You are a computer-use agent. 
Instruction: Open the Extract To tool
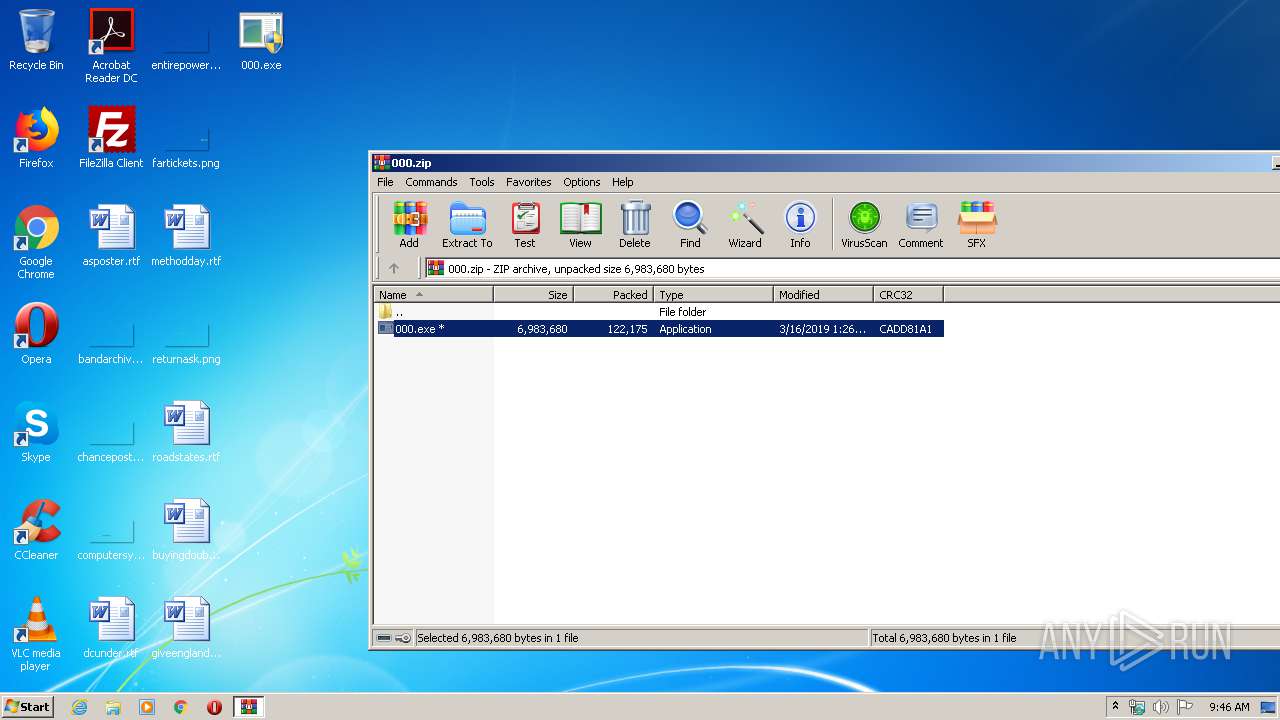[x=467, y=225]
